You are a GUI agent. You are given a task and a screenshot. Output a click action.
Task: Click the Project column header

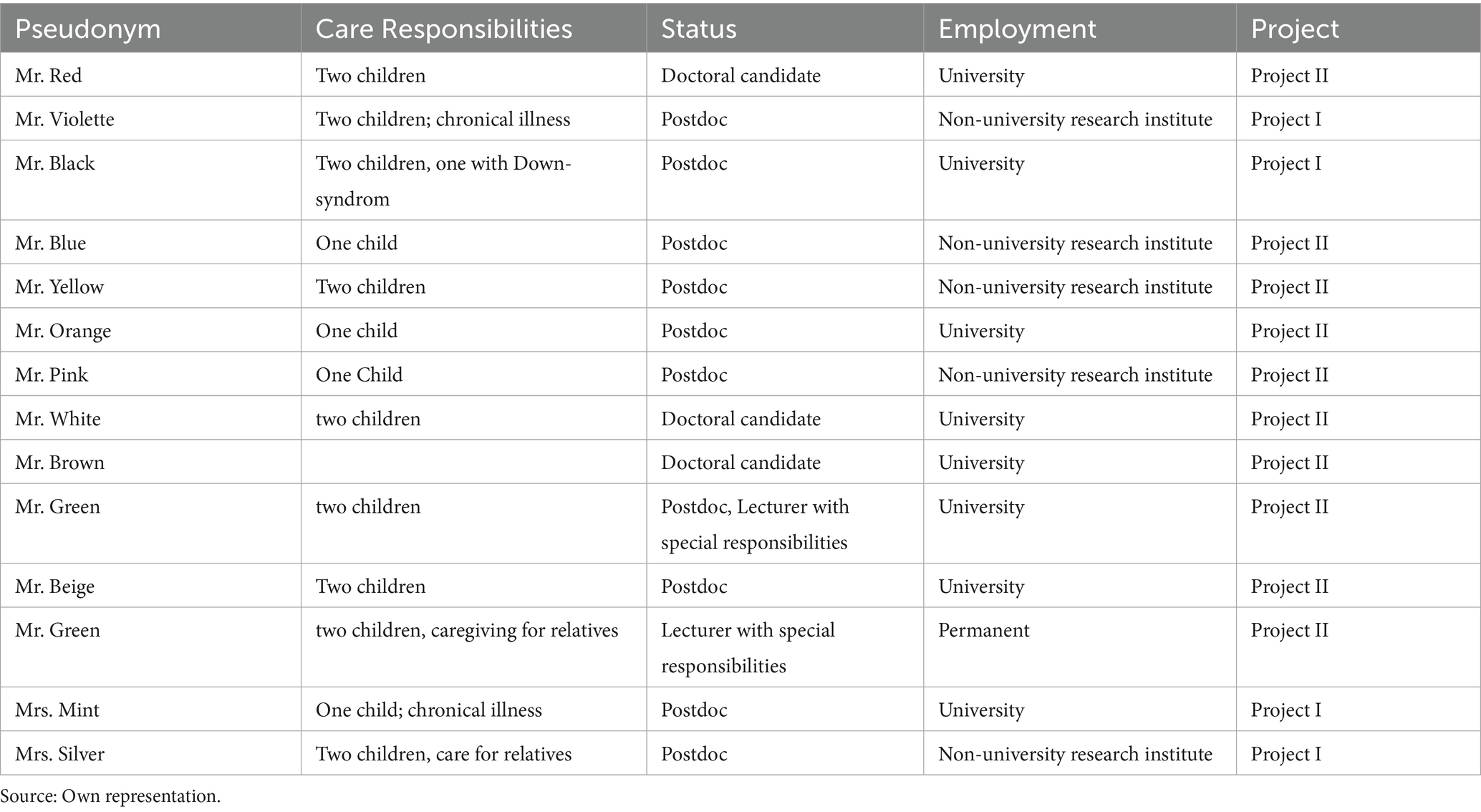(x=1294, y=29)
